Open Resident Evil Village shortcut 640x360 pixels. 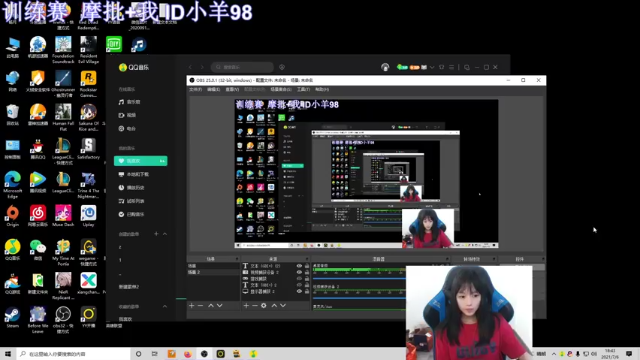[88, 50]
